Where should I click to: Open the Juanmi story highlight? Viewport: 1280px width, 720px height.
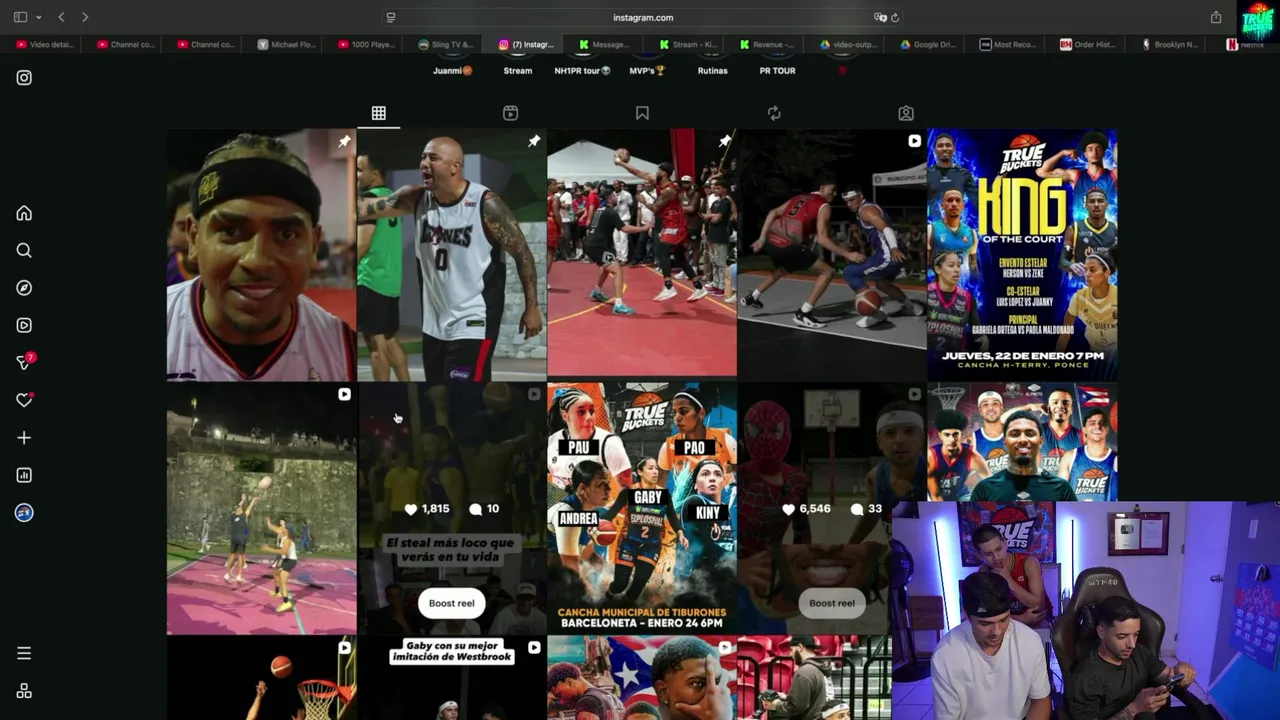pyautogui.click(x=452, y=71)
